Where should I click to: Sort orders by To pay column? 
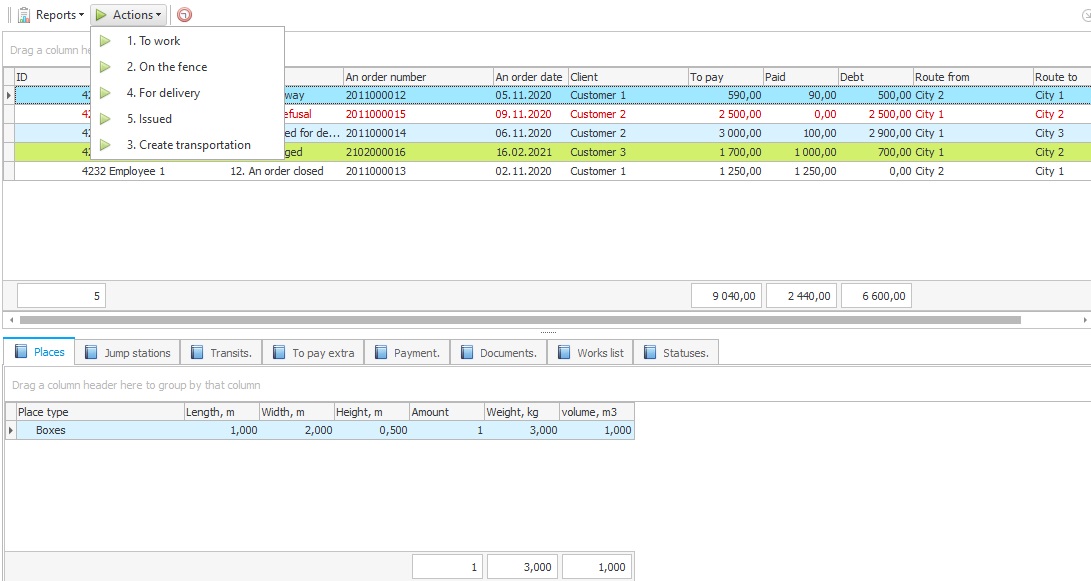(725, 77)
